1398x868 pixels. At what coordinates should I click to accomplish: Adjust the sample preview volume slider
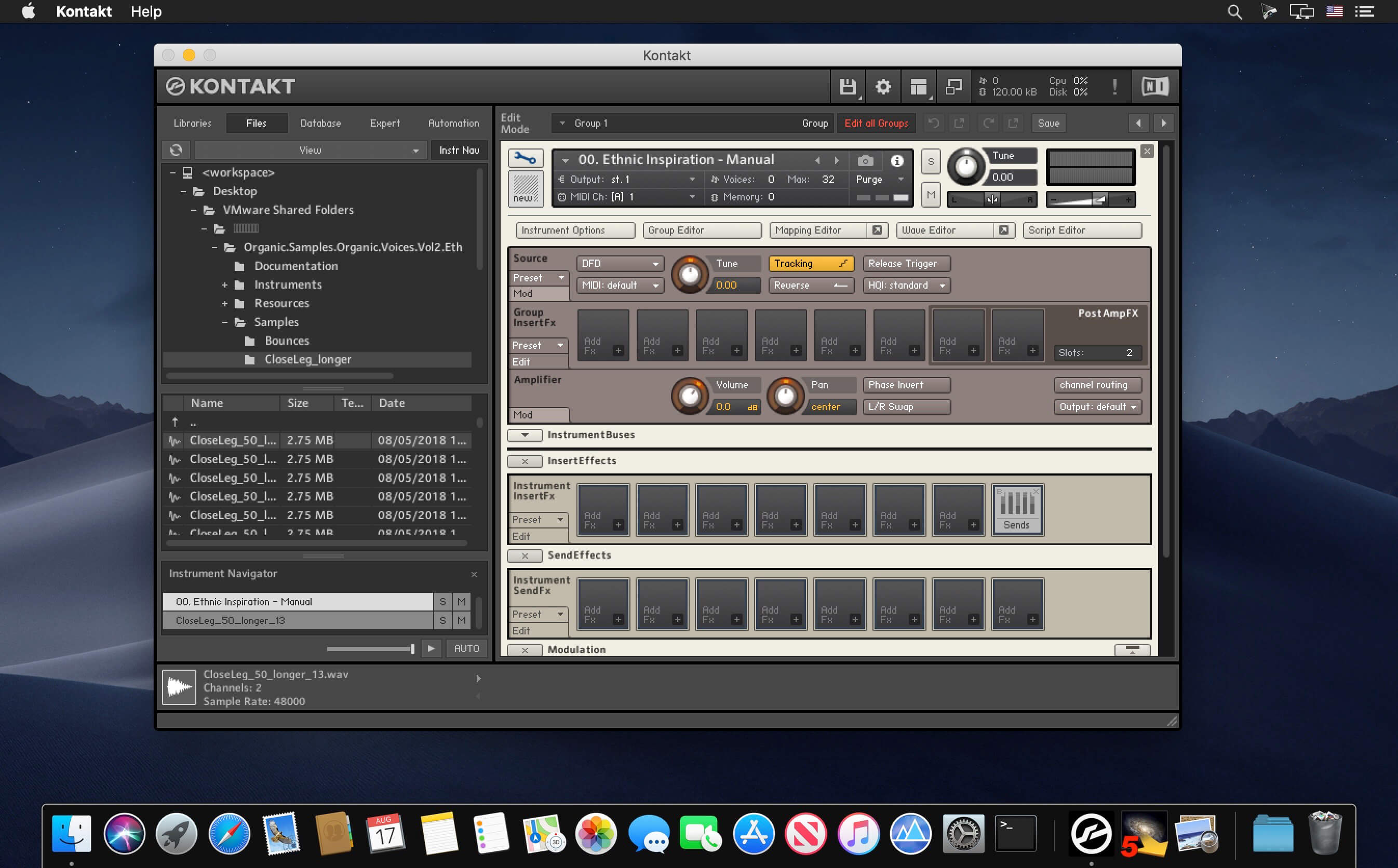pos(371,649)
